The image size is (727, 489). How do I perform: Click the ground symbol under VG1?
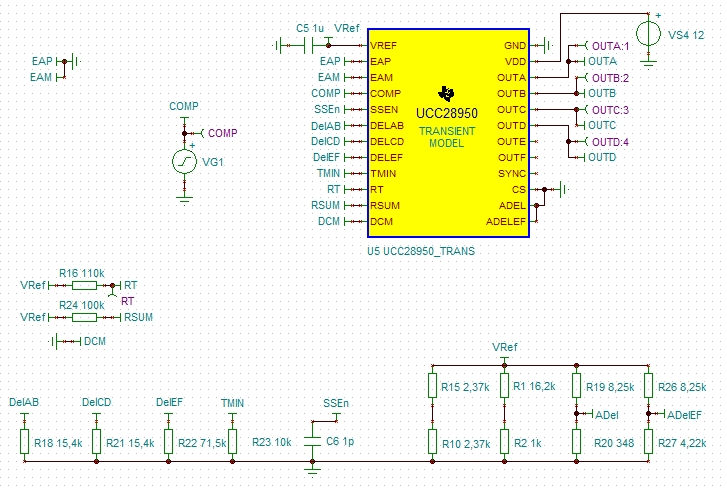(x=185, y=200)
